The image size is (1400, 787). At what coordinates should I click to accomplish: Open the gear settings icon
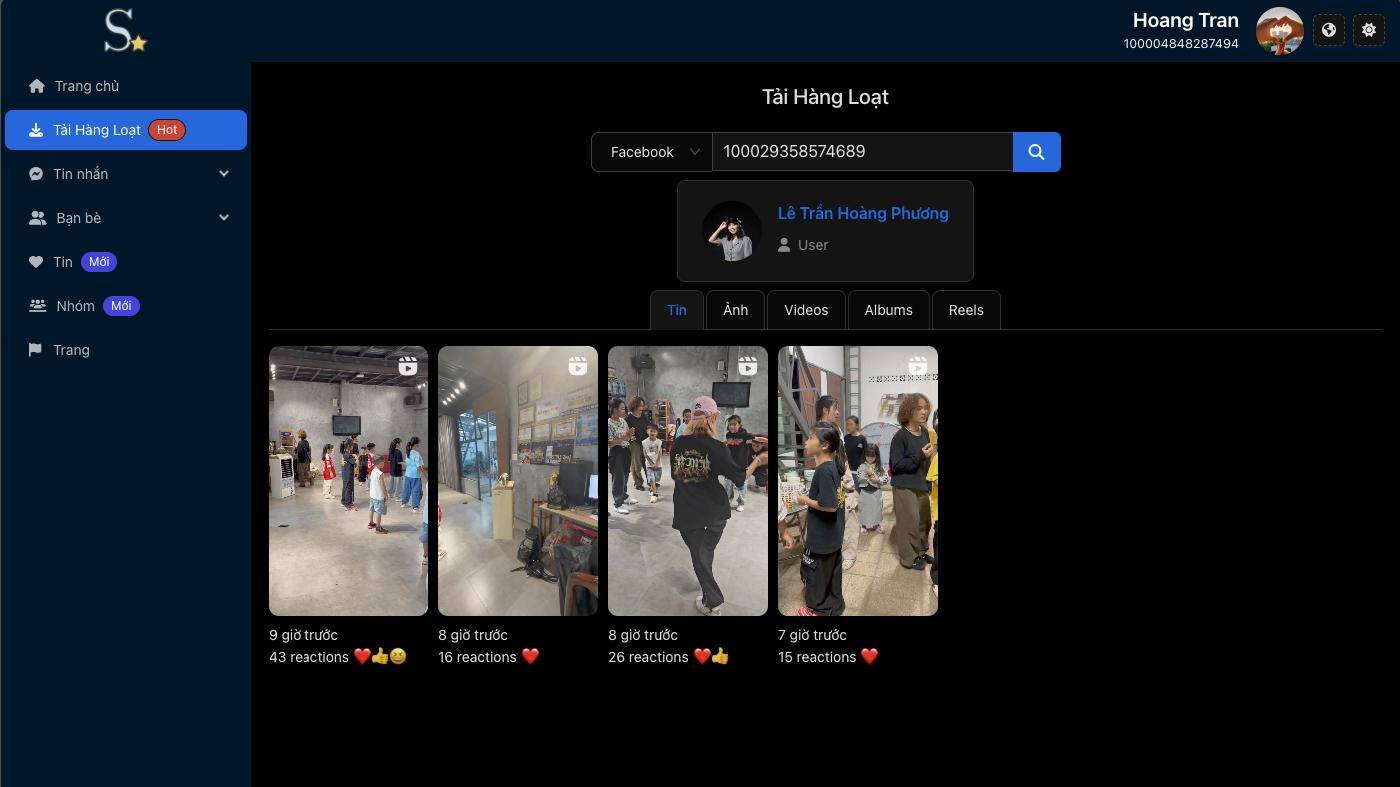[x=1369, y=30]
